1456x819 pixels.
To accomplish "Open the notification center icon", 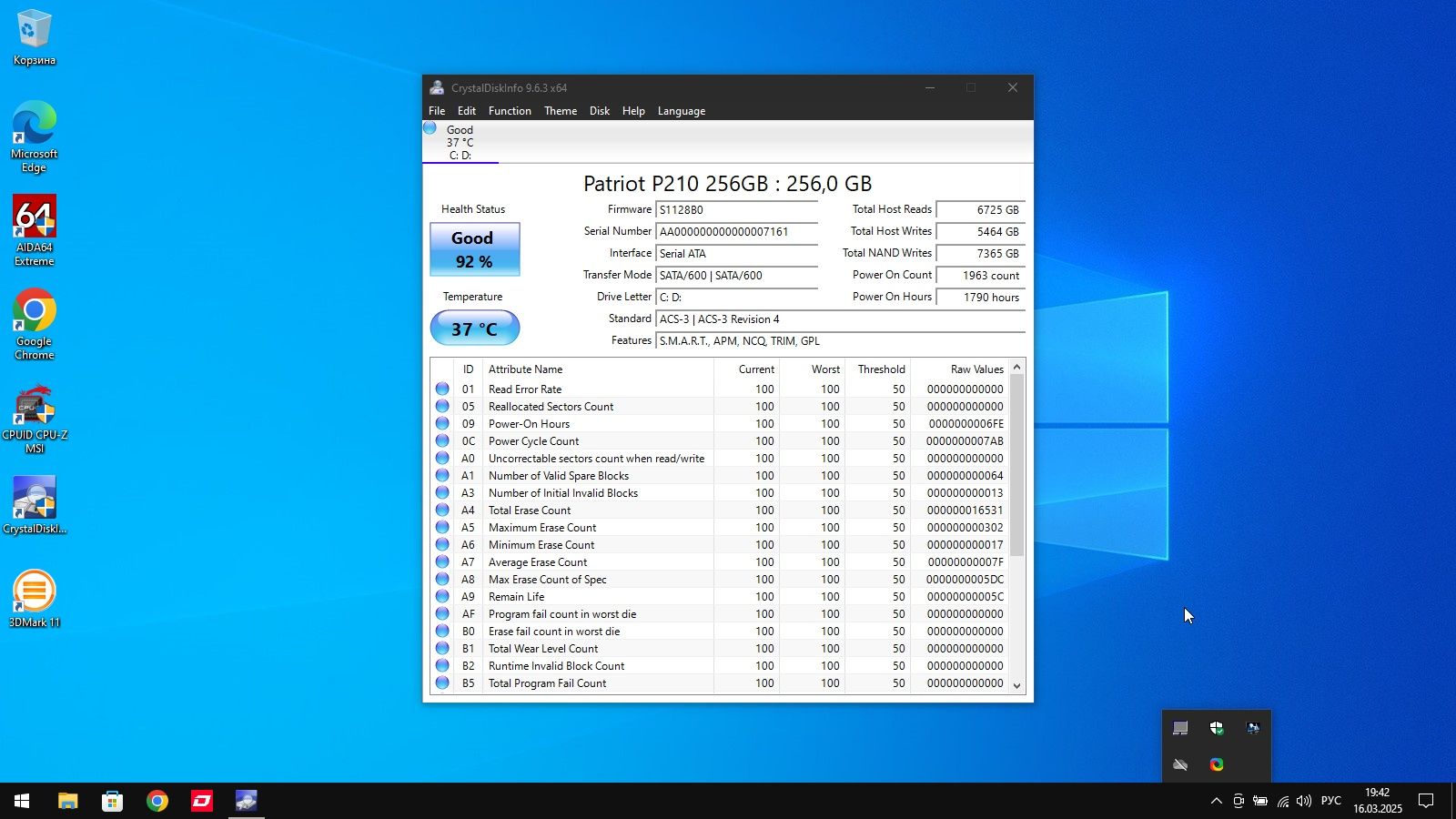I will (1426, 801).
